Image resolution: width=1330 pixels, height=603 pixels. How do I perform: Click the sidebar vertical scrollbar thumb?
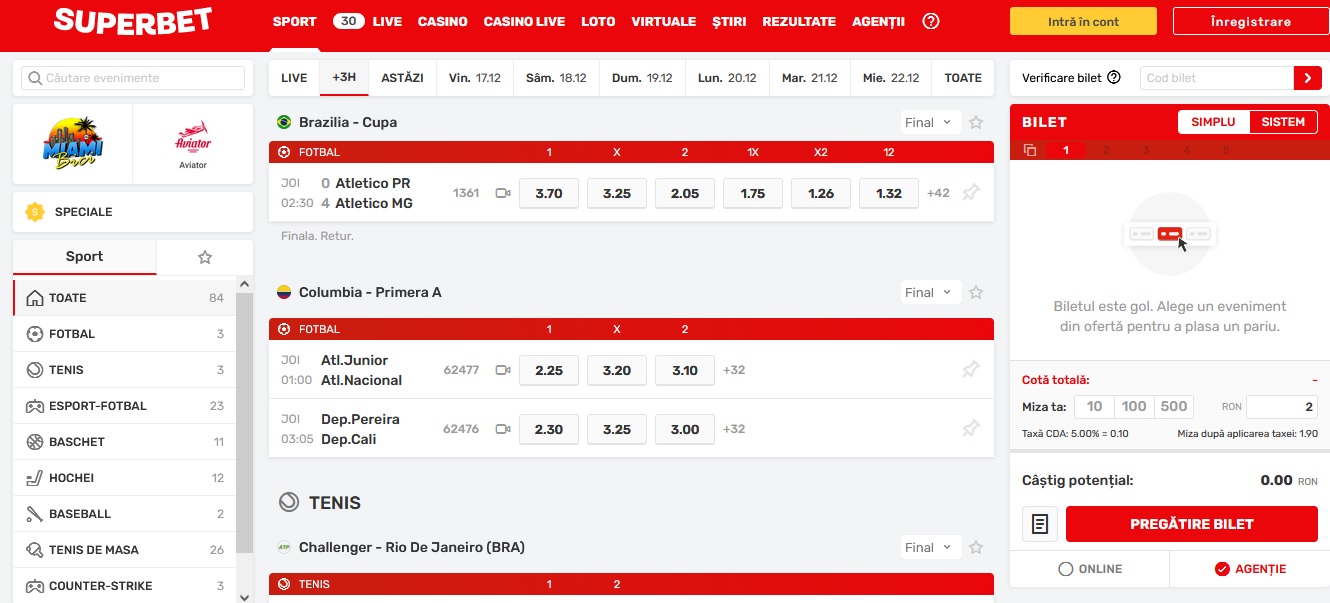[x=244, y=422]
